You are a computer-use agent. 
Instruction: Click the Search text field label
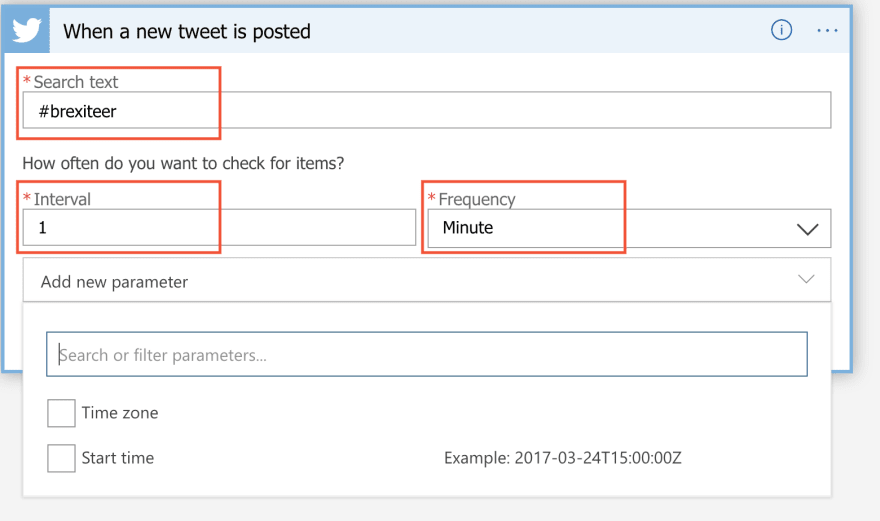(76, 82)
